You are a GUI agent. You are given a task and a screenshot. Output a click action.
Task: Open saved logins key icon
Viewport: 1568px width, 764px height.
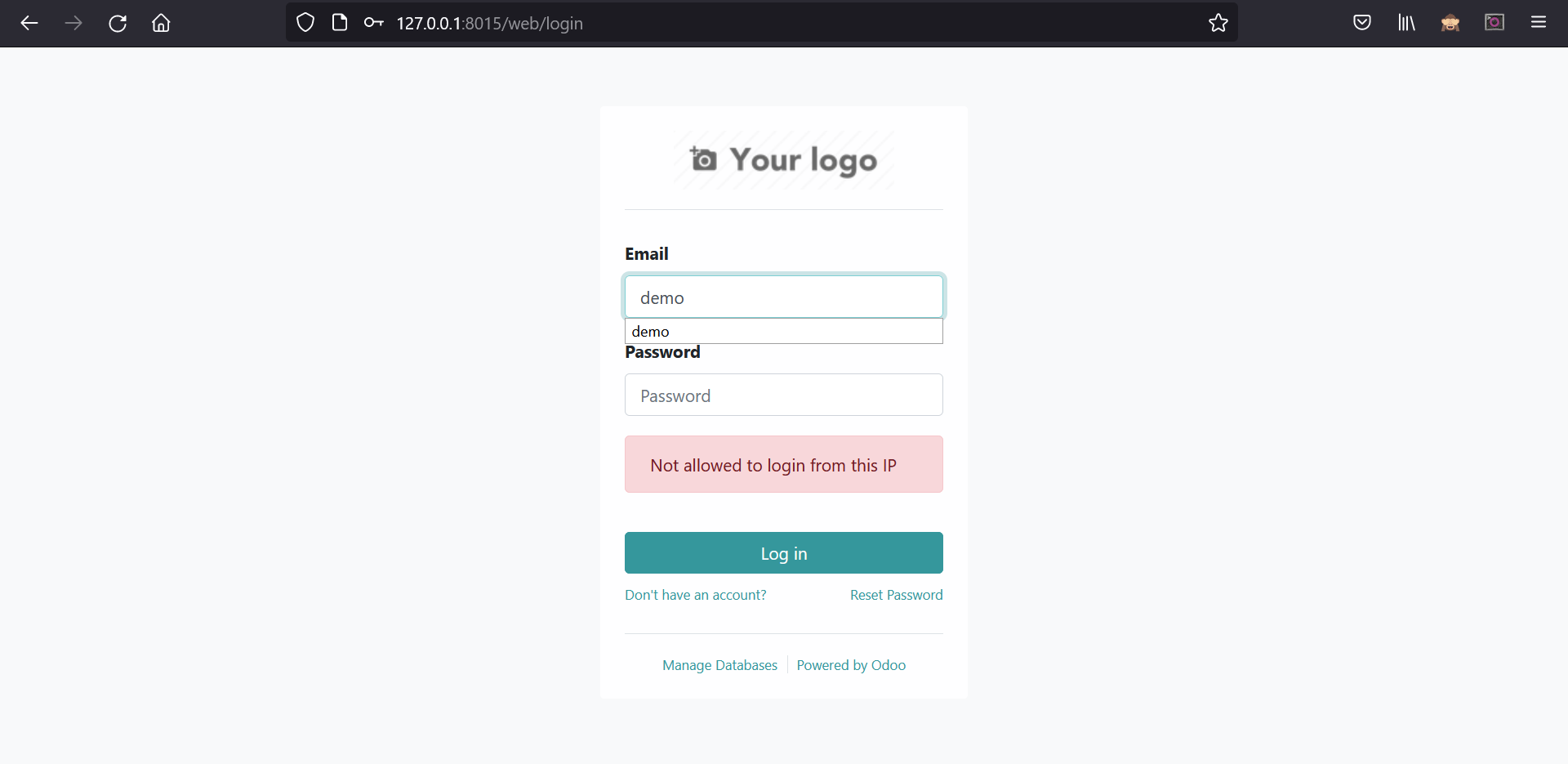374,23
